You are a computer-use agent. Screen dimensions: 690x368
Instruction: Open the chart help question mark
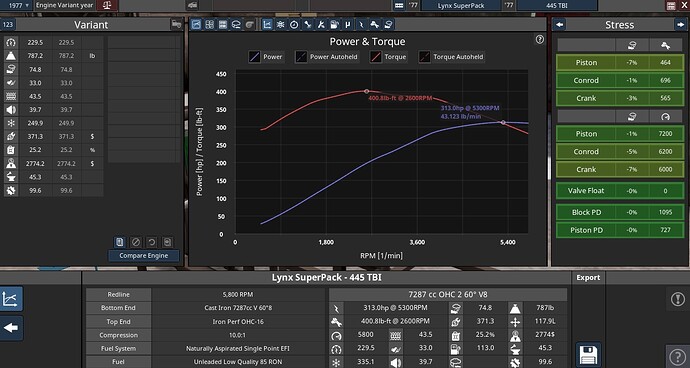tap(540, 40)
